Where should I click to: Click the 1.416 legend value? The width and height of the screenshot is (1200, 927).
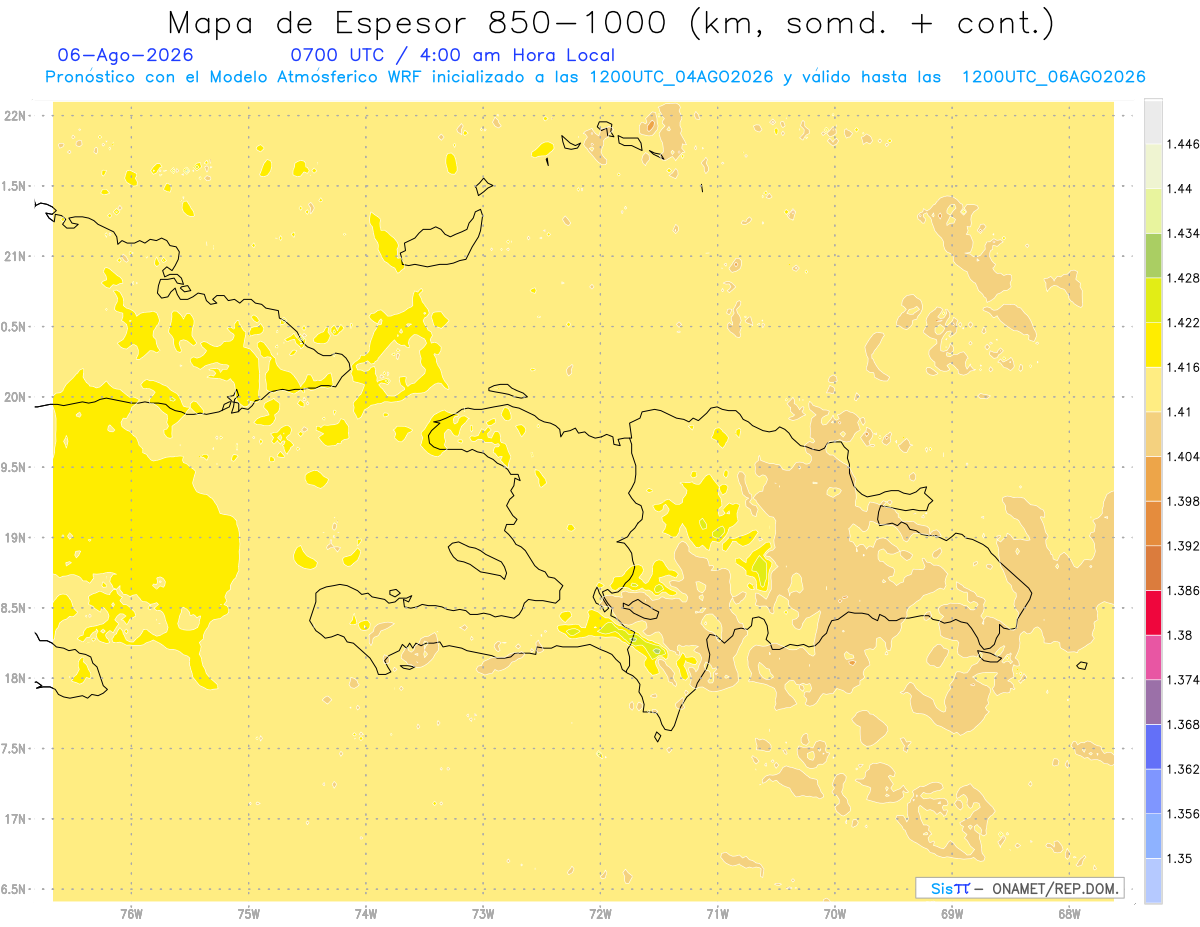pyautogui.click(x=1183, y=367)
